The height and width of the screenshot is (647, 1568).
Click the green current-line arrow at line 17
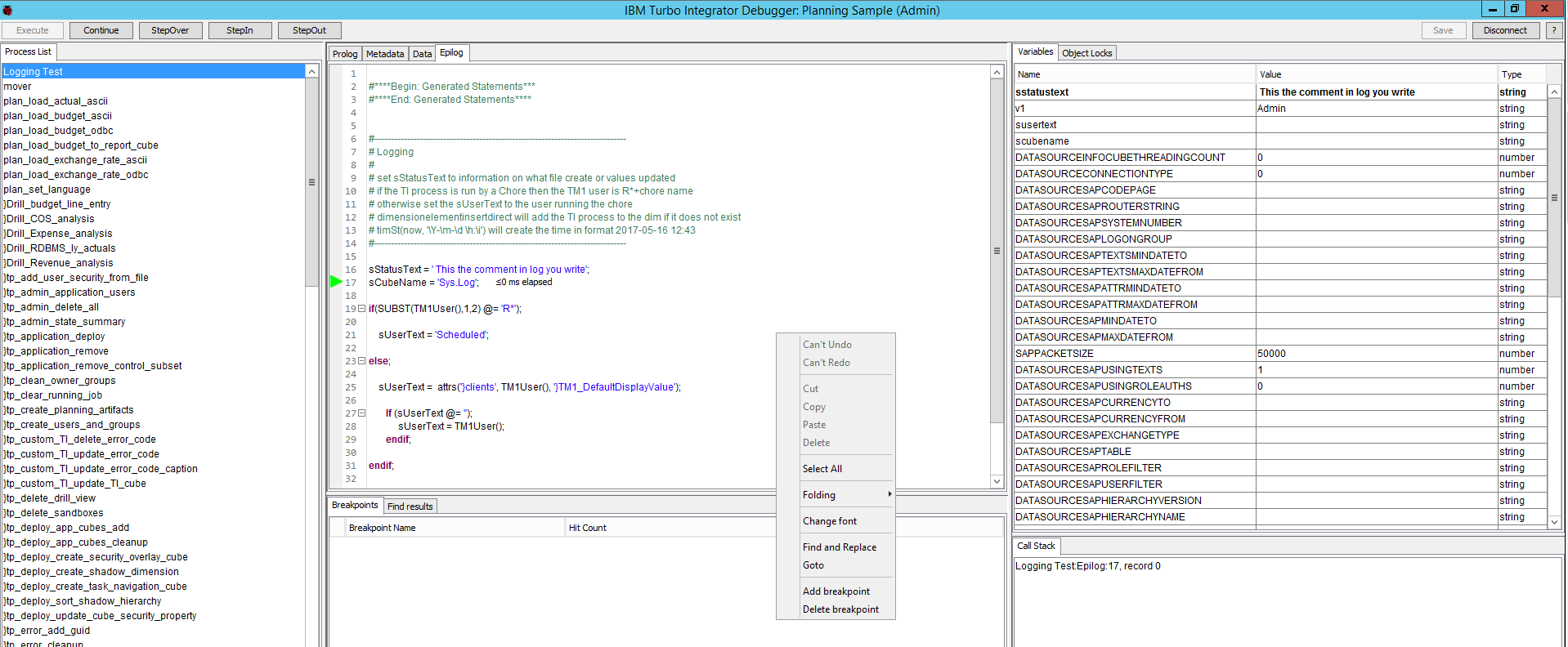336,281
